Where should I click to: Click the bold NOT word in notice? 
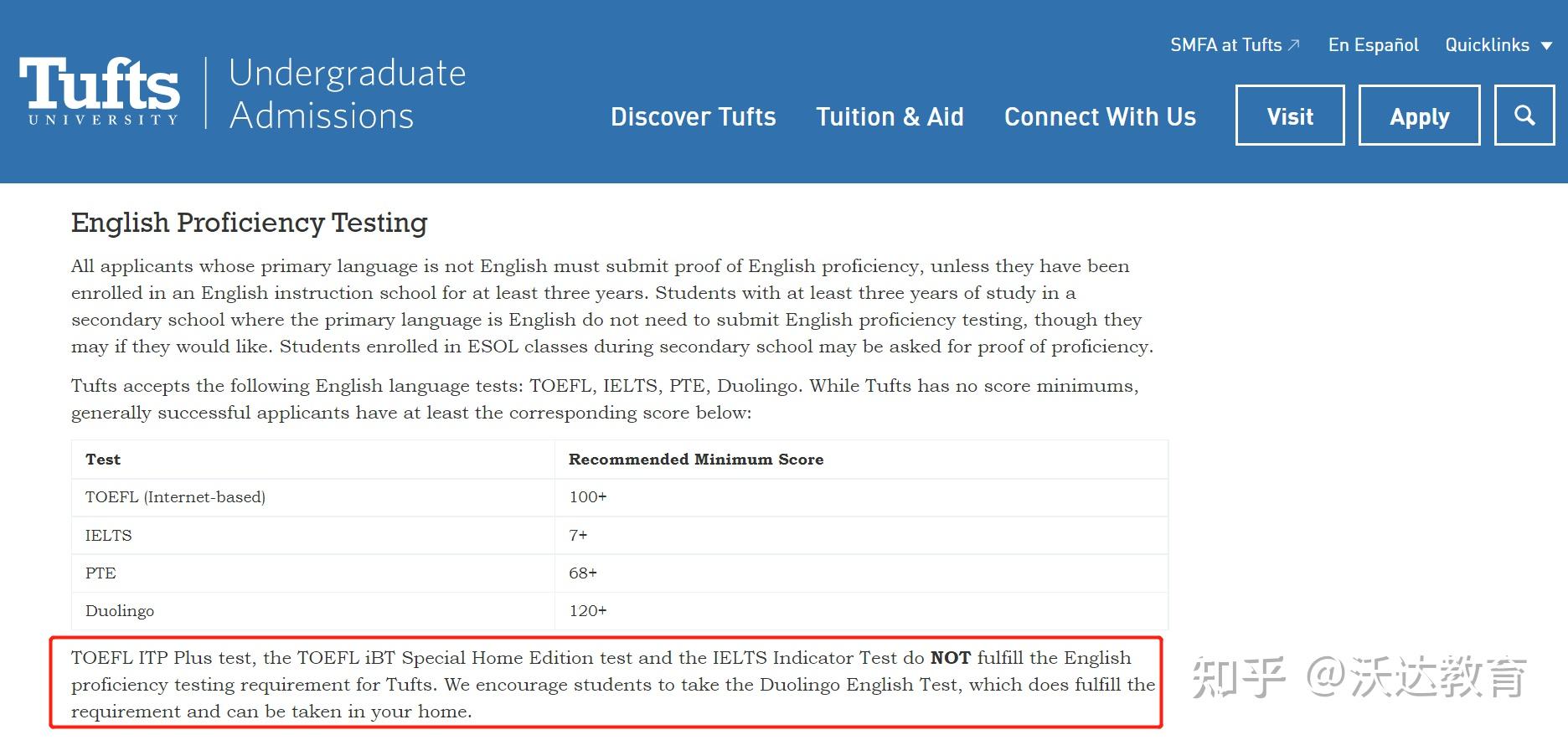click(951, 658)
